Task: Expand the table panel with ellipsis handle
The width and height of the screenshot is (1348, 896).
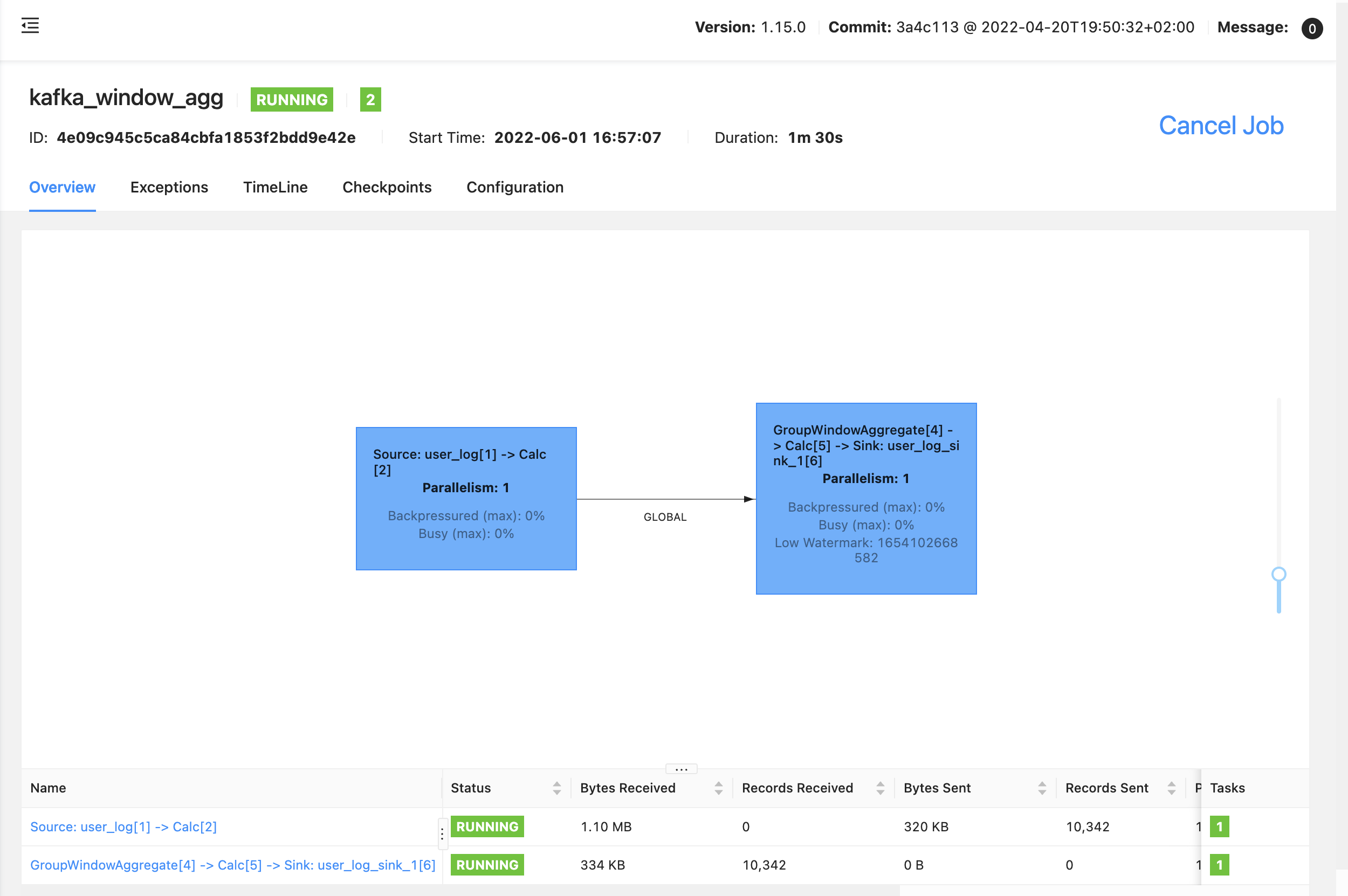Action: click(x=681, y=769)
